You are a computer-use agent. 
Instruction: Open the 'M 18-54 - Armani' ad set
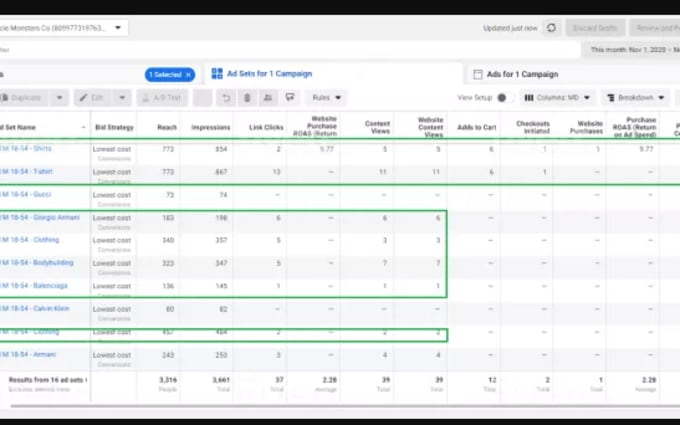28,355
